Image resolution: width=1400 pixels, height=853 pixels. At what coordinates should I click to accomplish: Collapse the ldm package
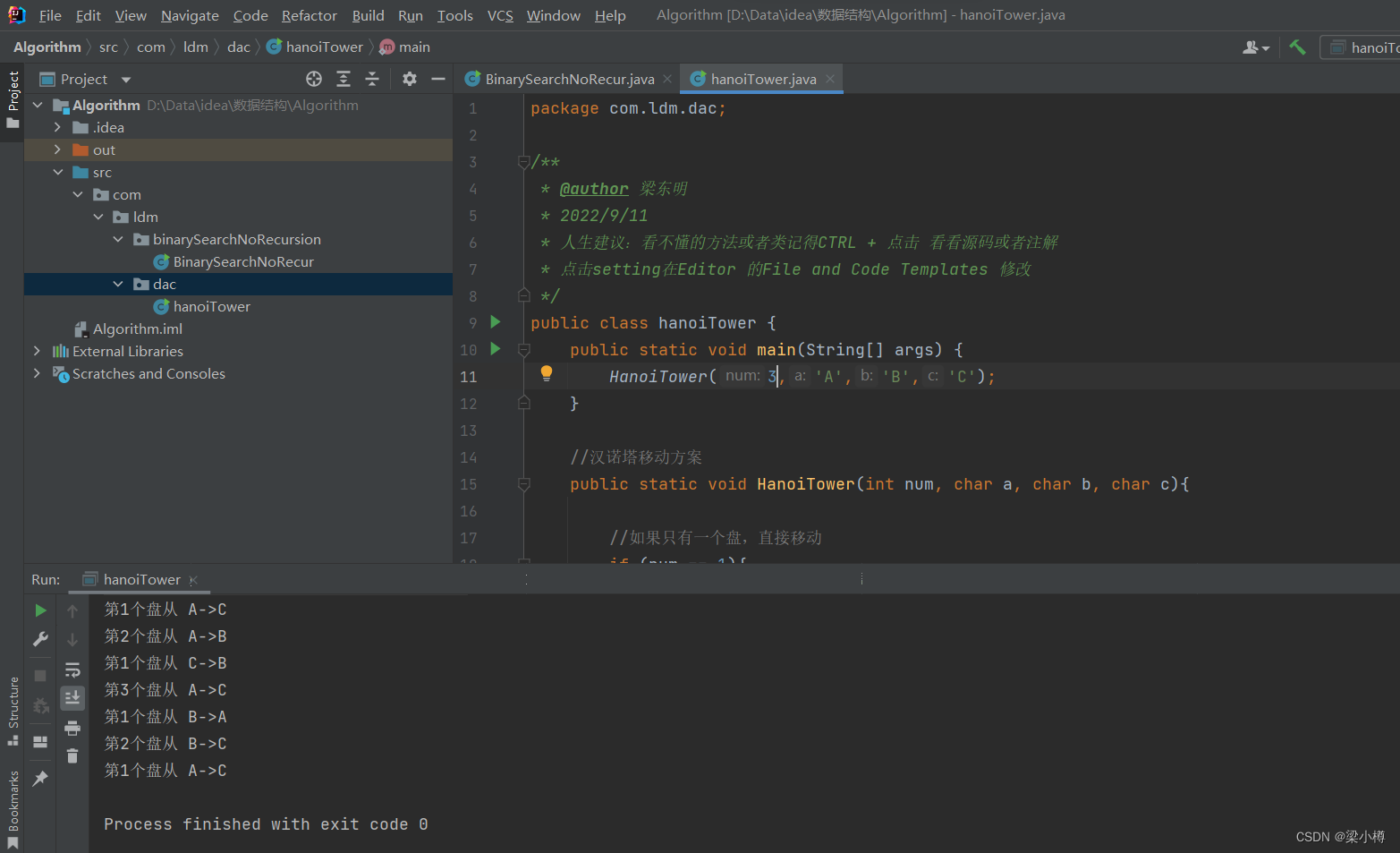pos(98,217)
